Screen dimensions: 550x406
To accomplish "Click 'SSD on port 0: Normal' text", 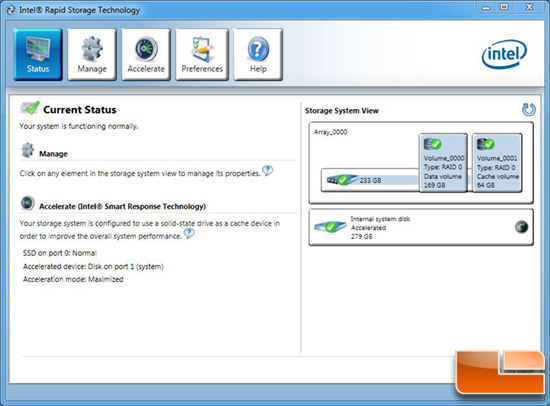I will pyautogui.click(x=60, y=253).
